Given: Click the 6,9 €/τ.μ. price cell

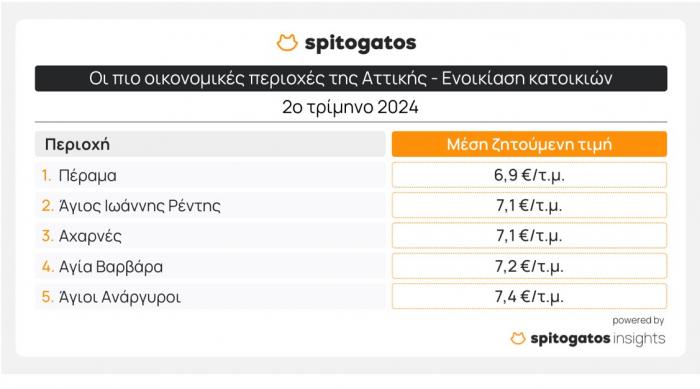Looking at the screenshot, I should pyautogui.click(x=529, y=175).
